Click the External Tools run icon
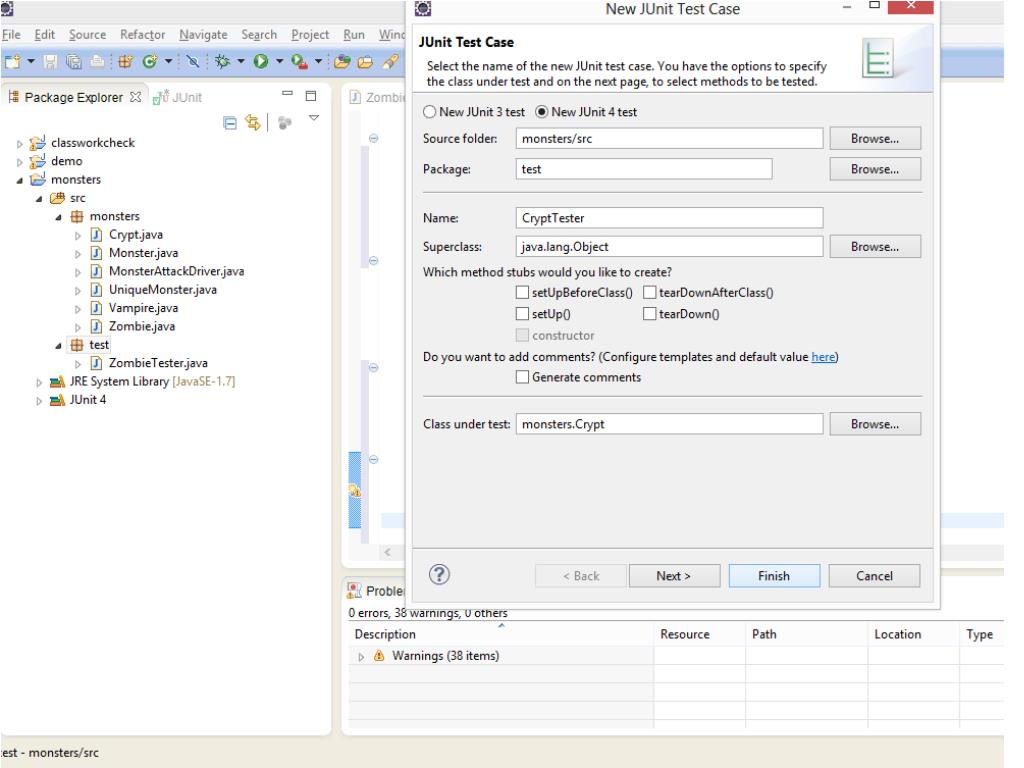Image resolution: width=1024 pixels, height=768 pixels. point(299,61)
